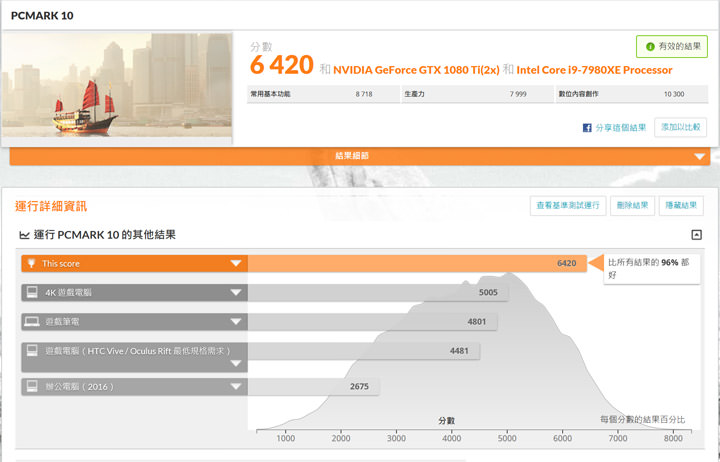Collapse the other results section with square arrow icon
The width and height of the screenshot is (720, 462).
tap(696, 235)
